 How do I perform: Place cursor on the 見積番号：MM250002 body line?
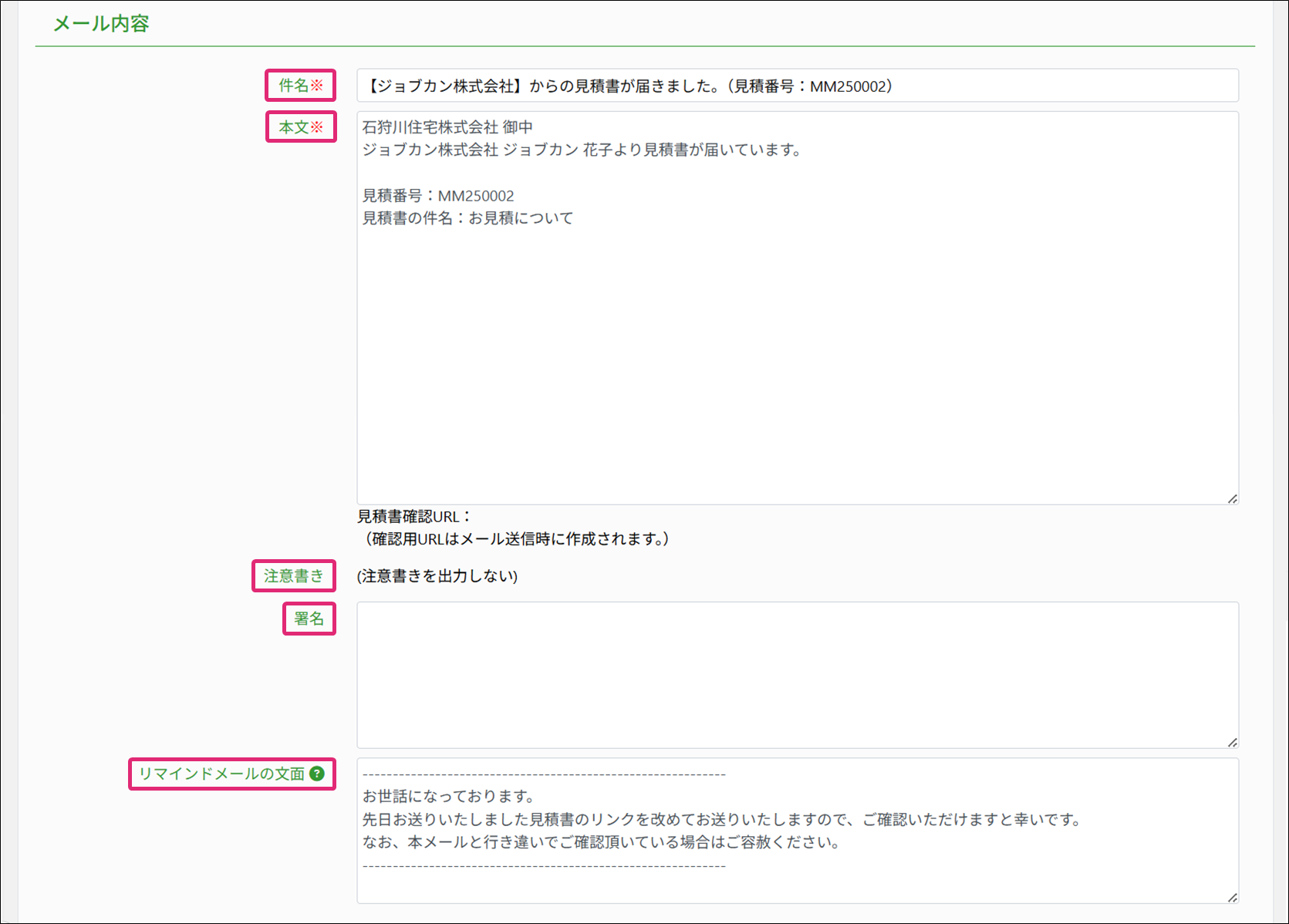438,196
